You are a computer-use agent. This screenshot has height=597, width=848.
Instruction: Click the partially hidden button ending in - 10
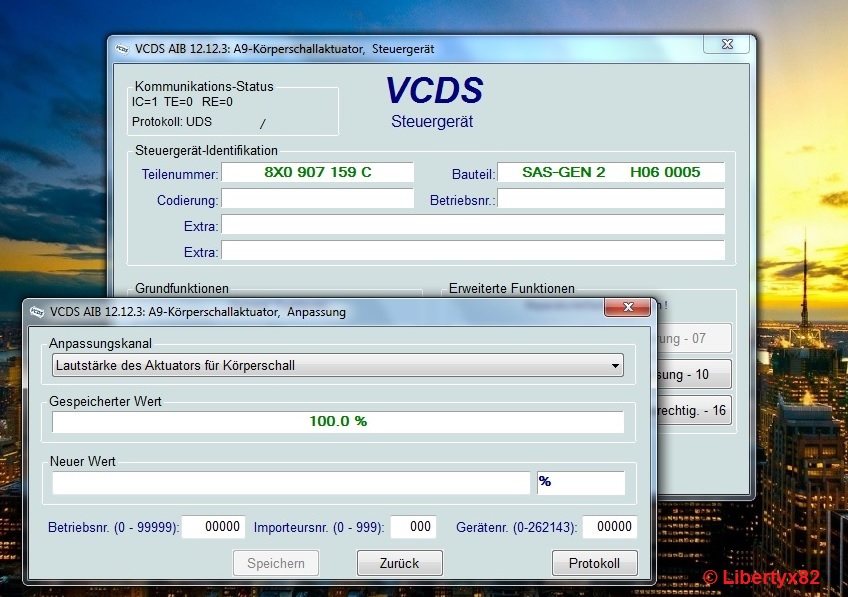tap(694, 374)
